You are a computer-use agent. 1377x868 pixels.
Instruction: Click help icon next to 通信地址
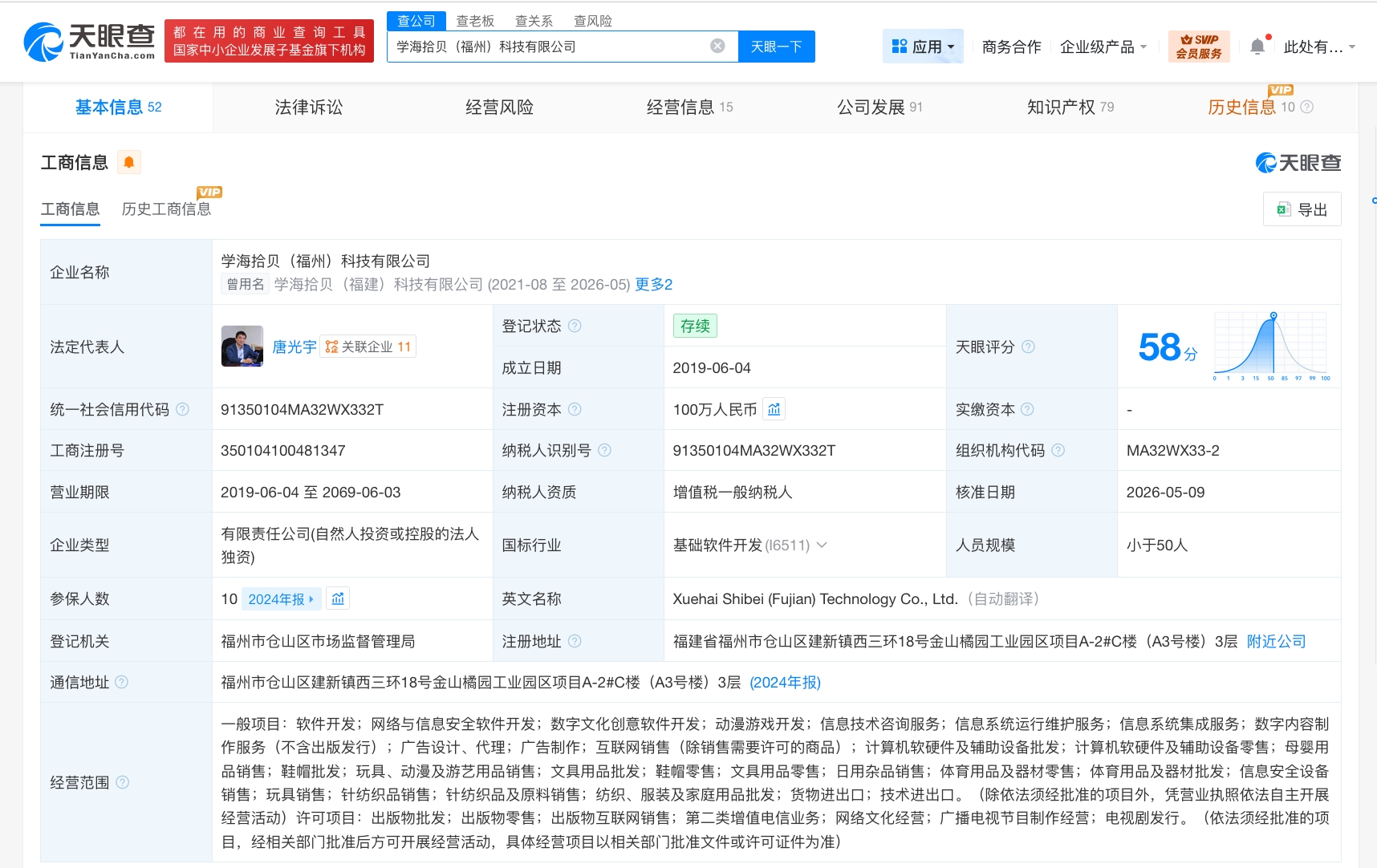tap(121, 682)
